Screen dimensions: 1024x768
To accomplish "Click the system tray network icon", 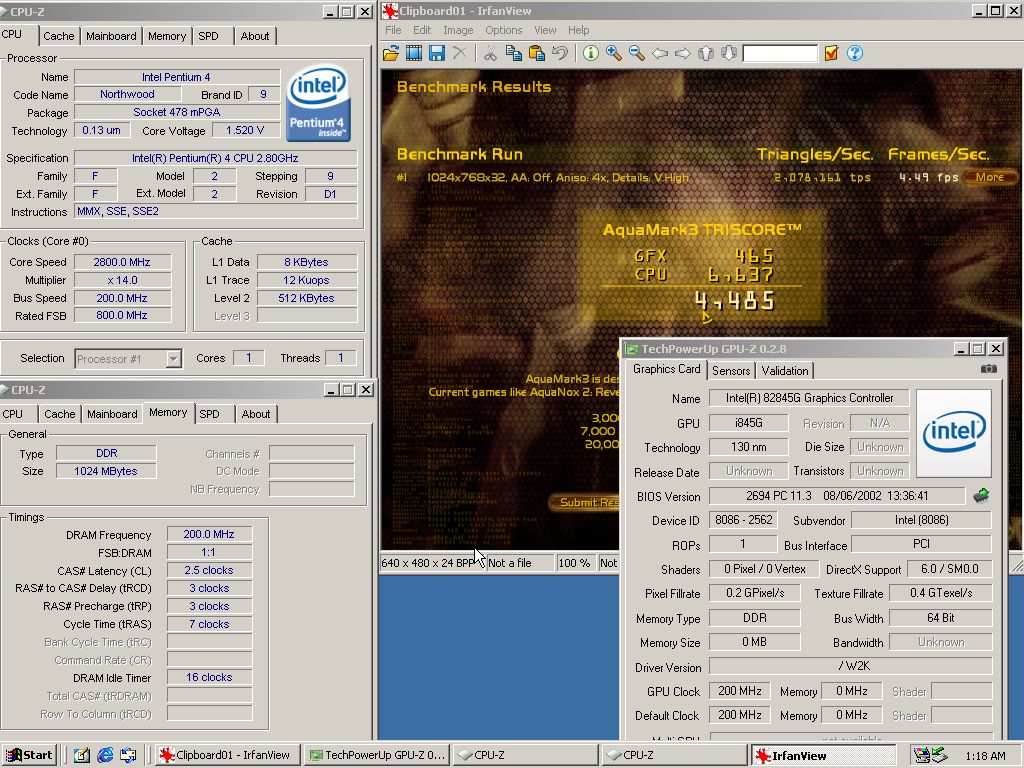I will 938,756.
